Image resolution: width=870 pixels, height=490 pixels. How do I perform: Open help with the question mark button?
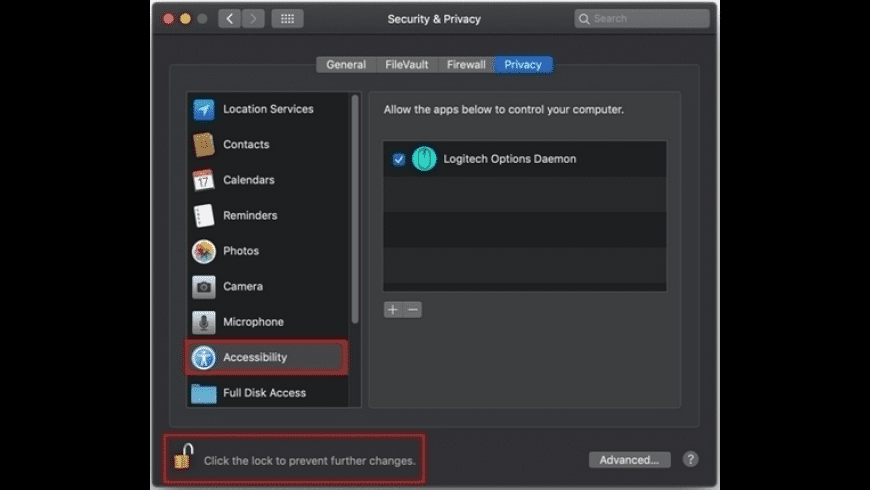pyautogui.click(x=690, y=459)
